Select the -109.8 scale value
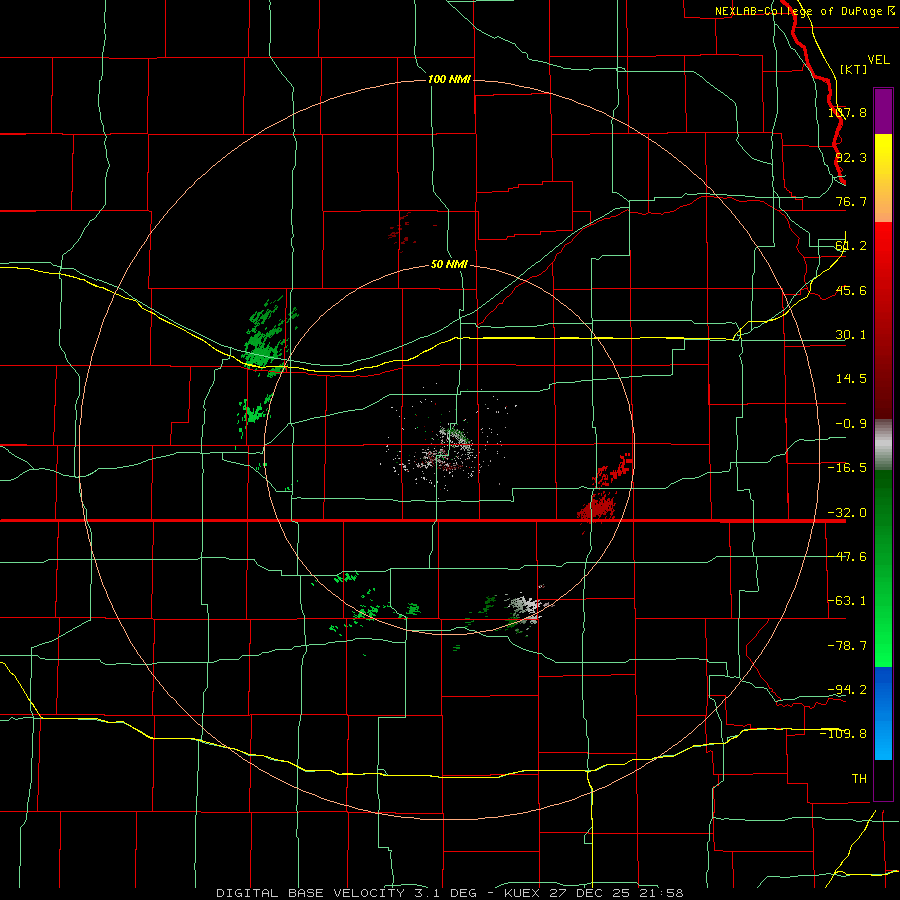The width and height of the screenshot is (900, 900). pos(843,734)
